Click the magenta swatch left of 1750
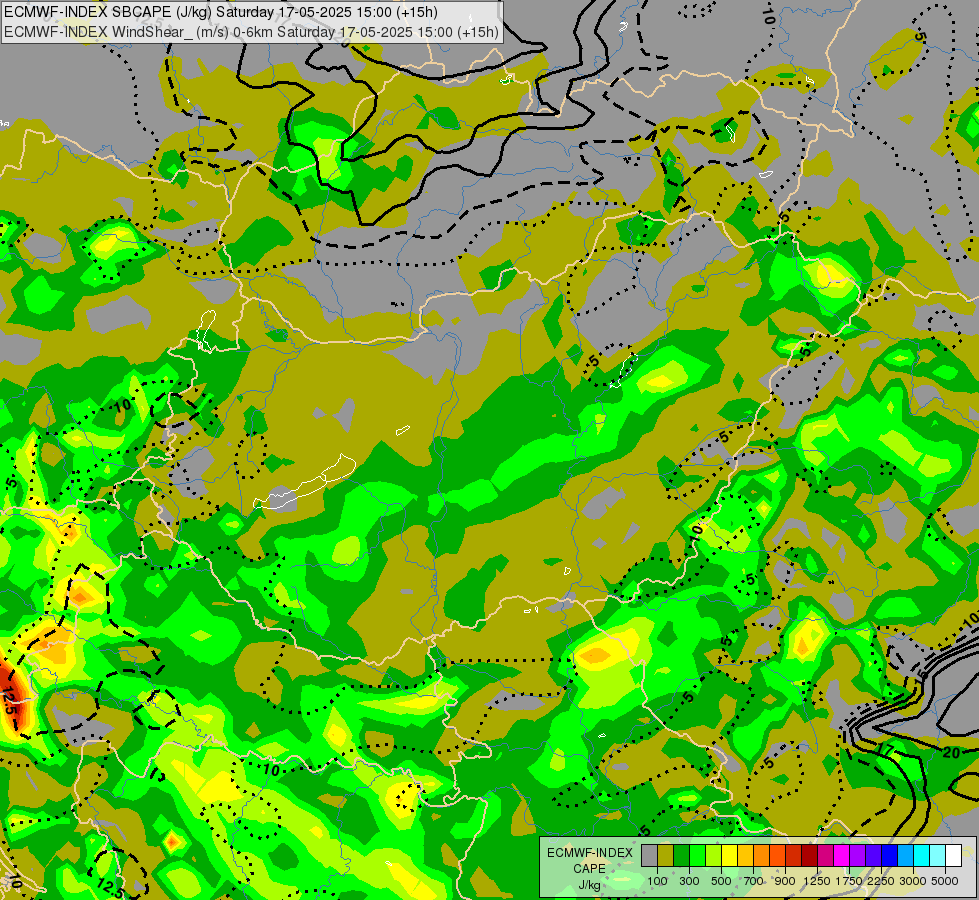Viewport: 979px width, 900px height. click(842, 855)
